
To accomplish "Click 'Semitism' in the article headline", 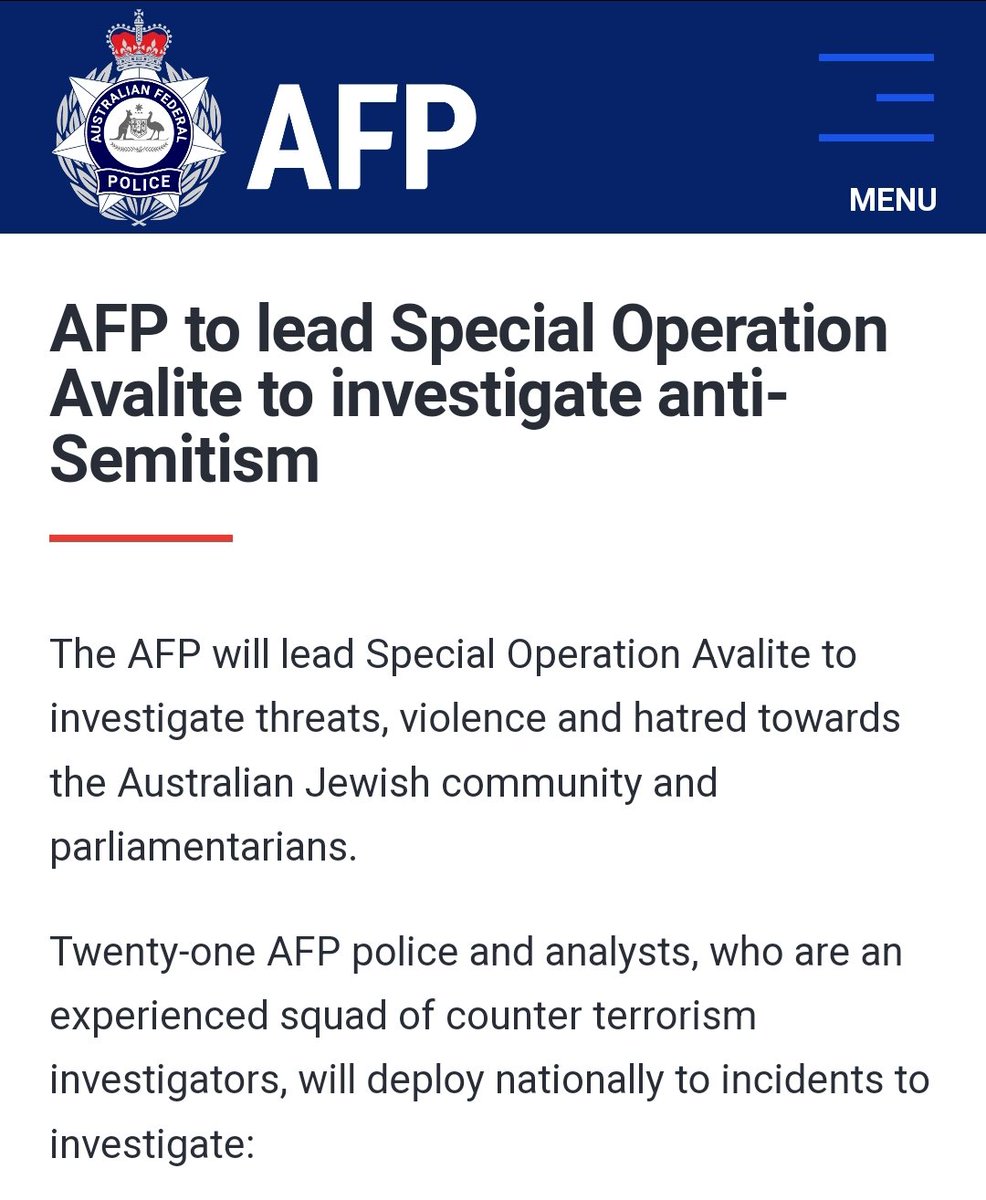I will click(185, 460).
